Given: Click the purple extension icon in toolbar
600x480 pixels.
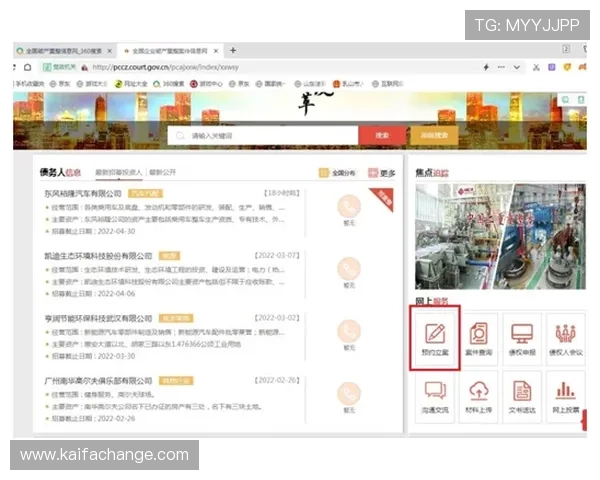Looking at the screenshot, I should pos(551,67).
